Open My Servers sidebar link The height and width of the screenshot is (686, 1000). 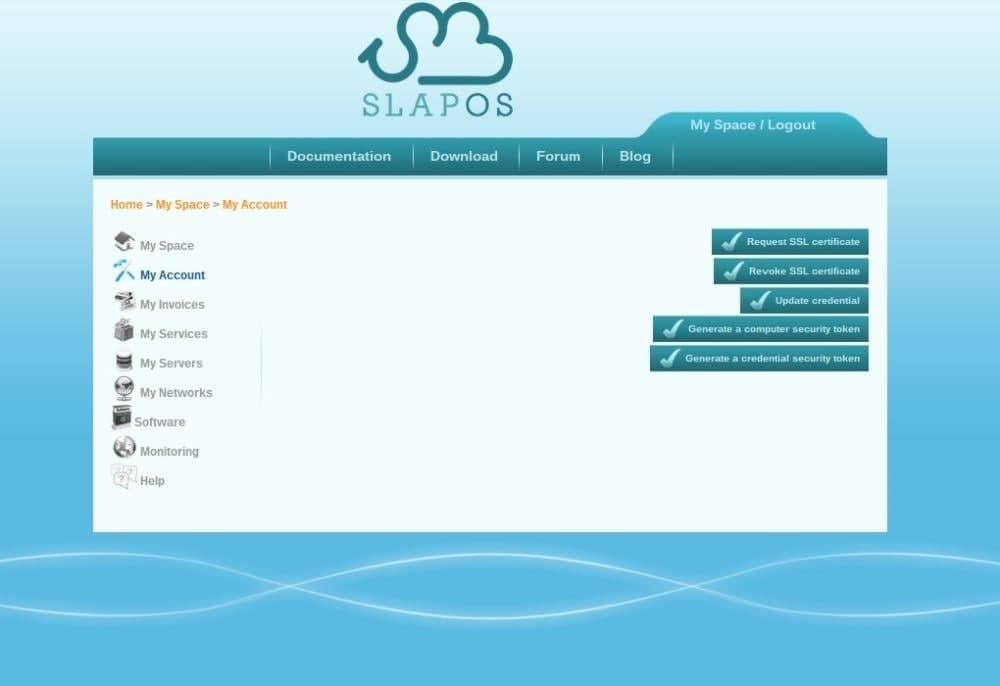tap(171, 363)
